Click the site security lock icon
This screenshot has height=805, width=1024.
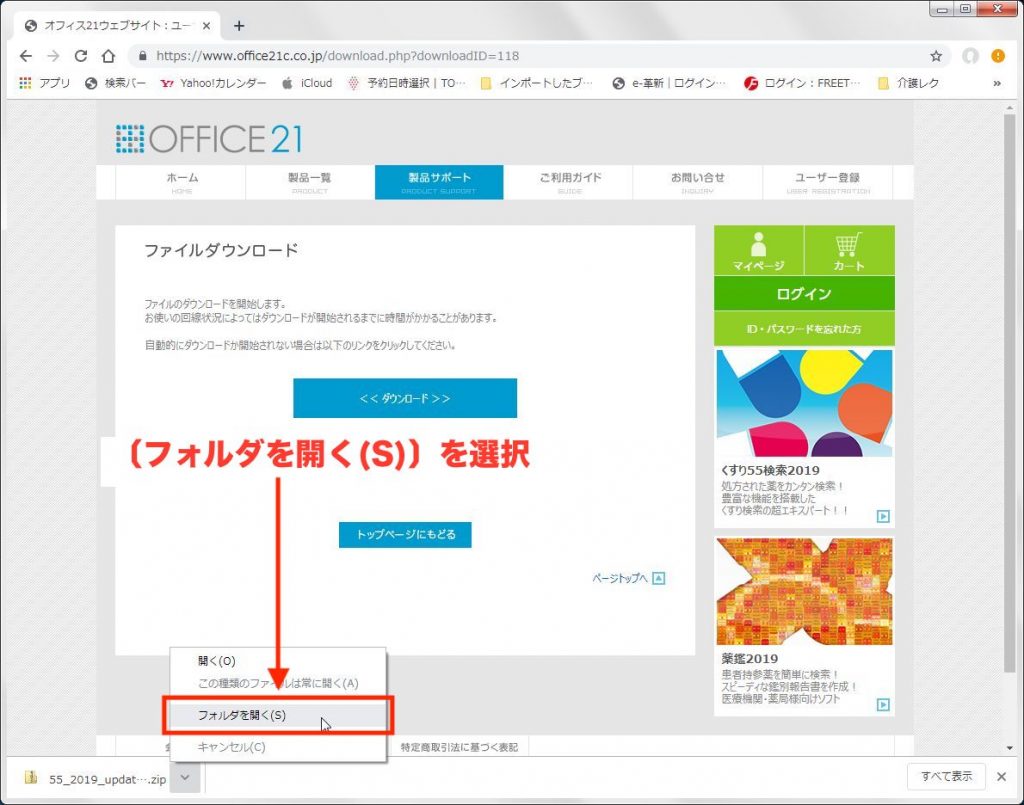pos(142,56)
